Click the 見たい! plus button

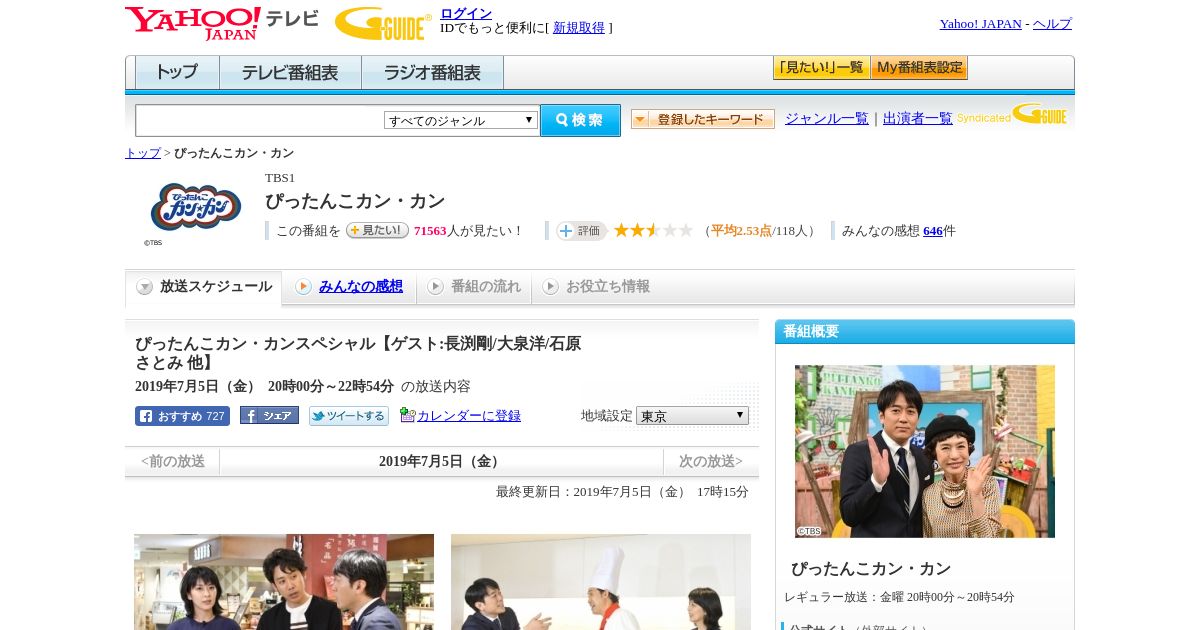point(377,230)
